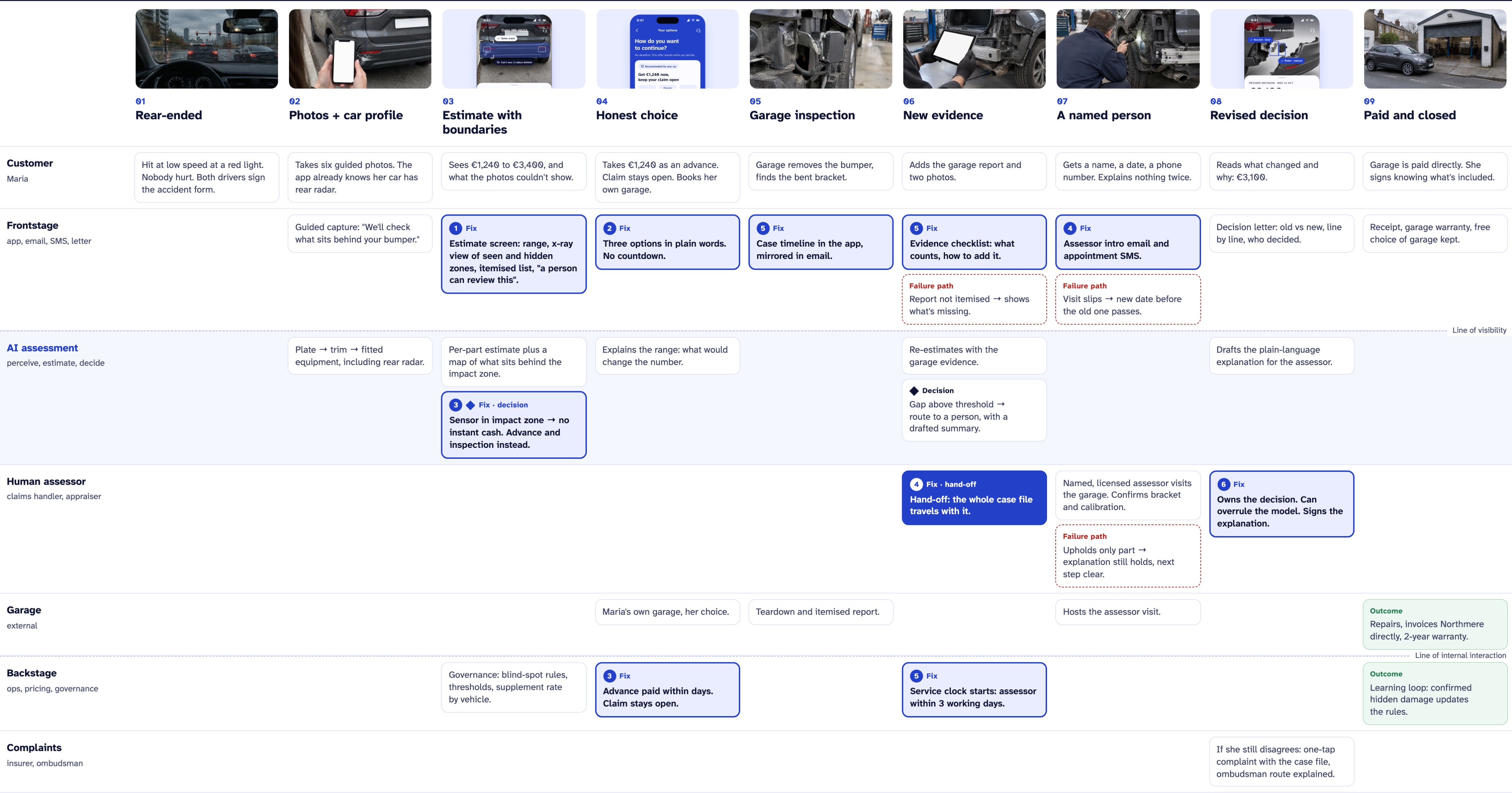Open the Garage inspection photo
This screenshot has width=1512, height=793.
[821, 49]
